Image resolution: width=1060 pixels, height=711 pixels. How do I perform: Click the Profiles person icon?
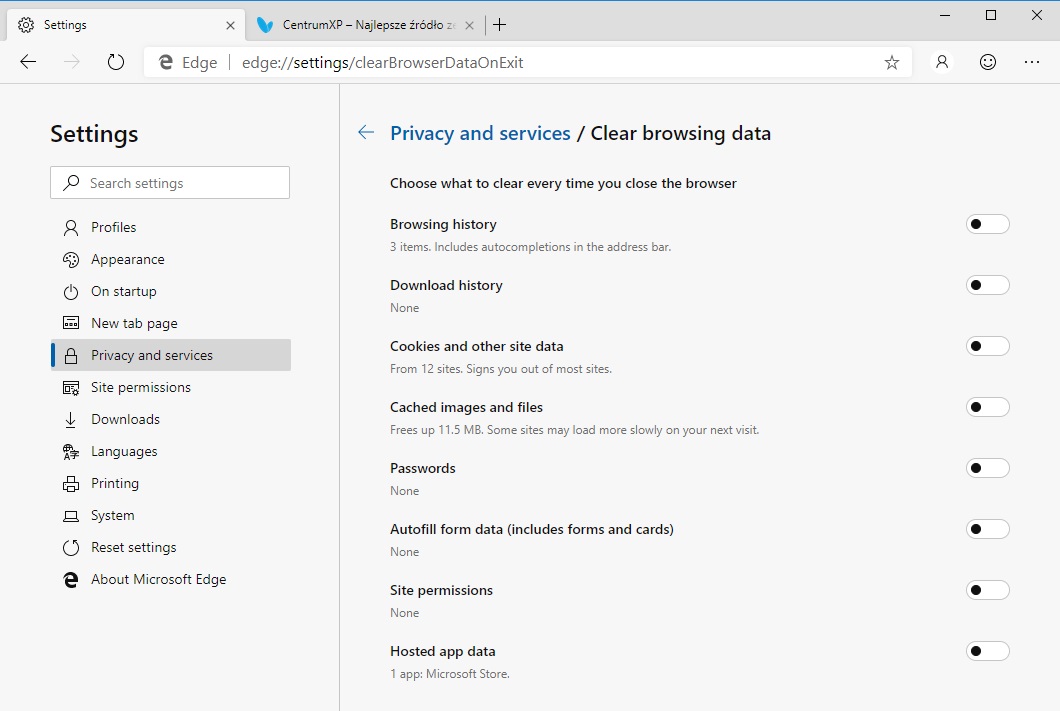71,228
